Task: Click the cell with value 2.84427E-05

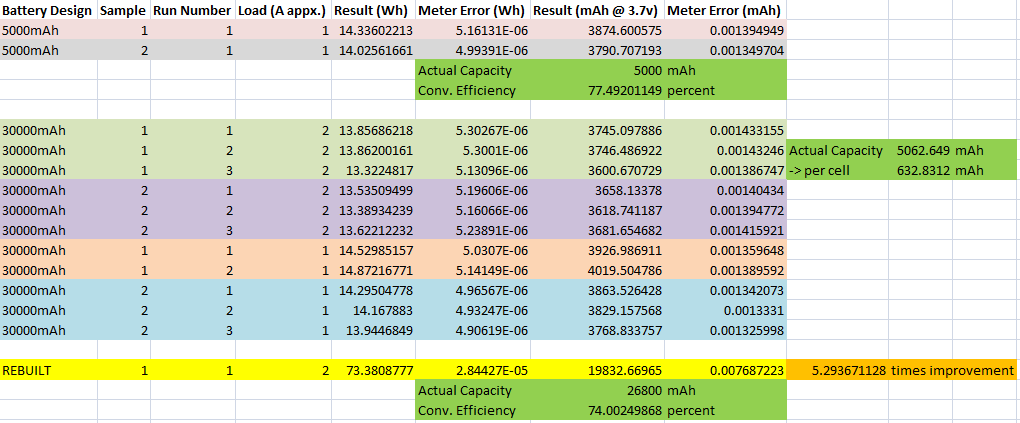Action: click(x=474, y=370)
